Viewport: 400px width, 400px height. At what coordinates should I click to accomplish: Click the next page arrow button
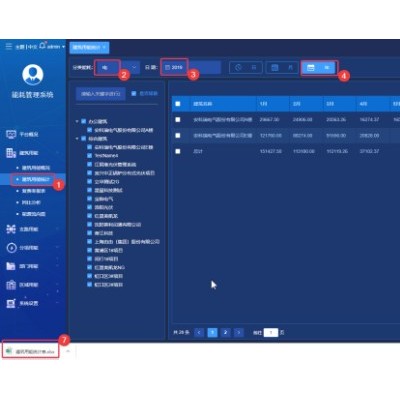238,332
